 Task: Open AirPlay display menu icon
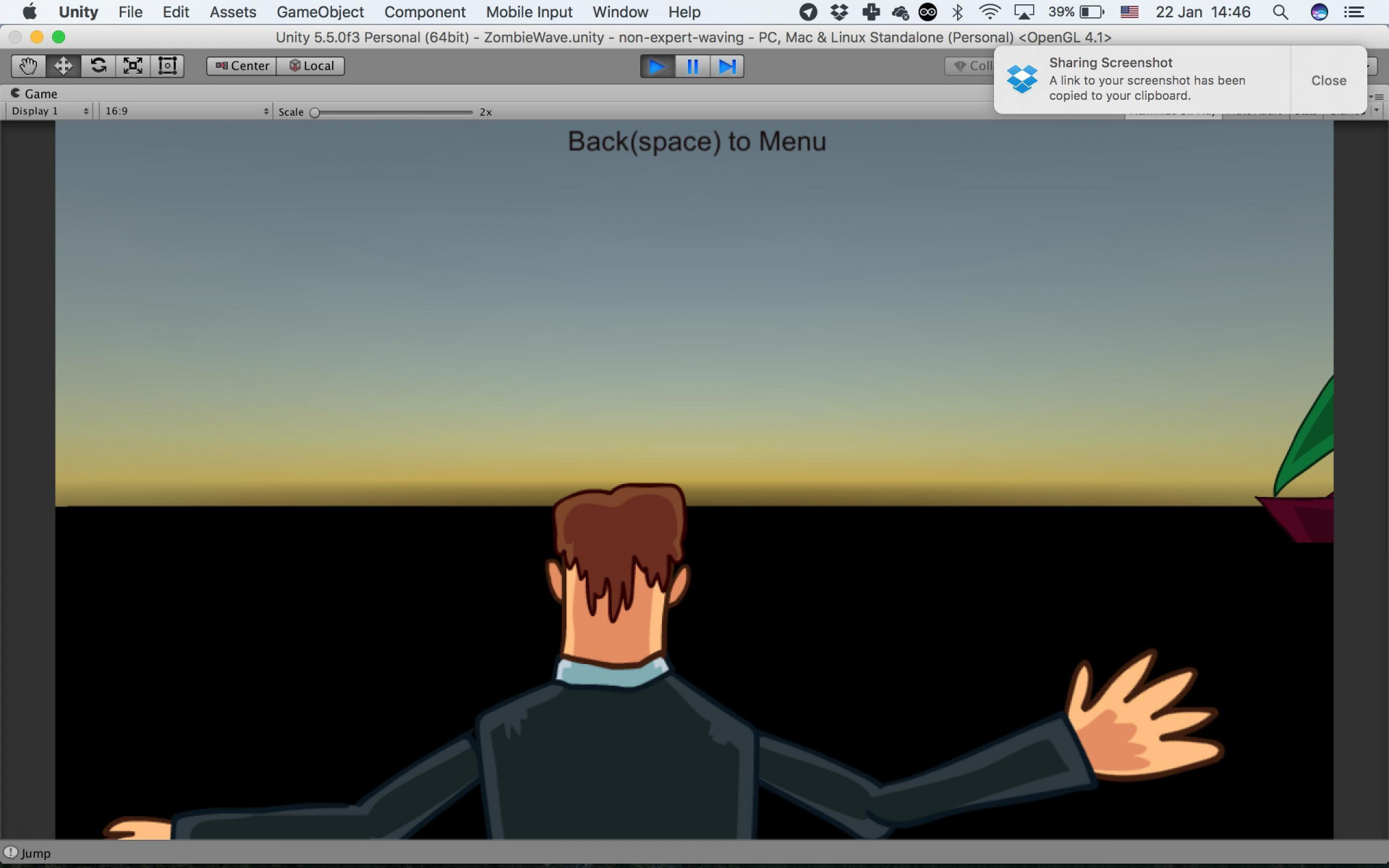pos(1024,12)
